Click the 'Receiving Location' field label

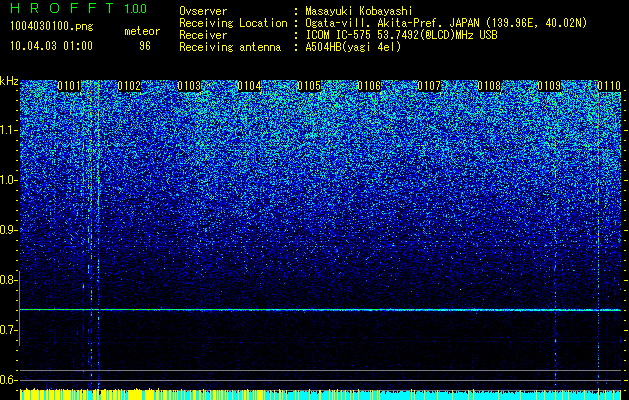click(233, 23)
